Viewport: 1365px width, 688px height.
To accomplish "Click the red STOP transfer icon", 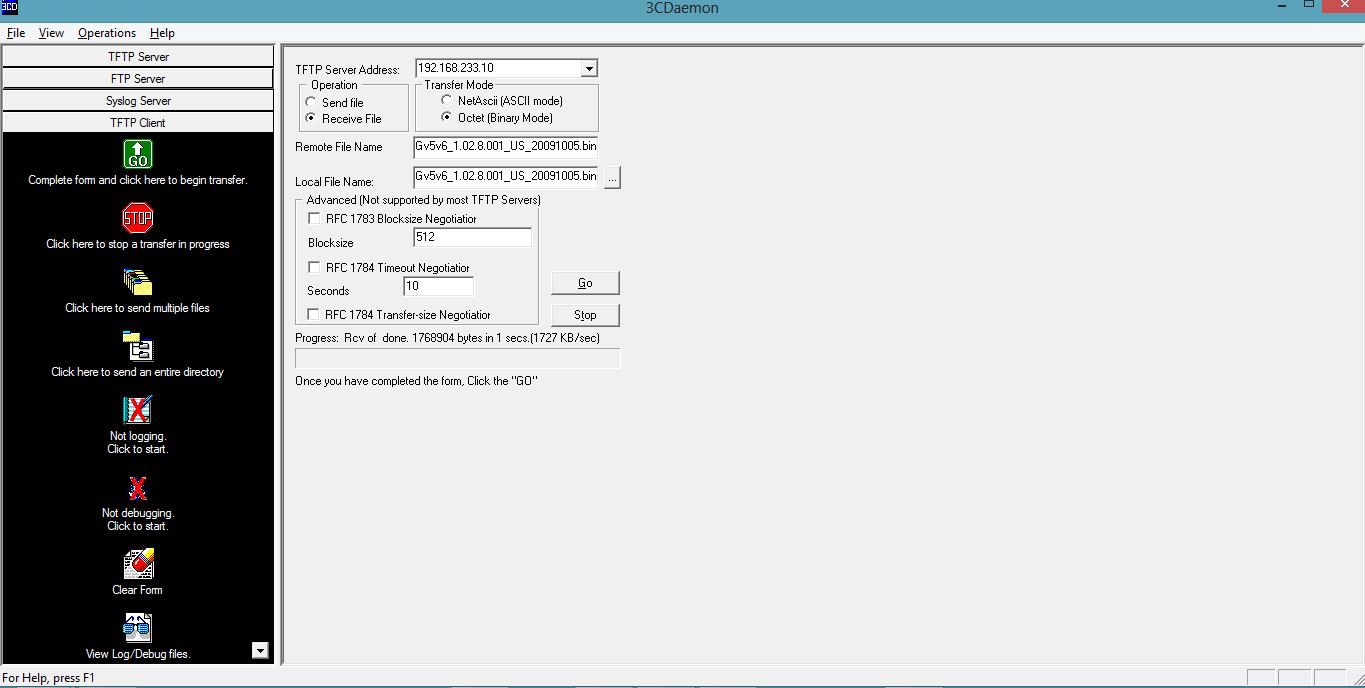I will [138, 218].
